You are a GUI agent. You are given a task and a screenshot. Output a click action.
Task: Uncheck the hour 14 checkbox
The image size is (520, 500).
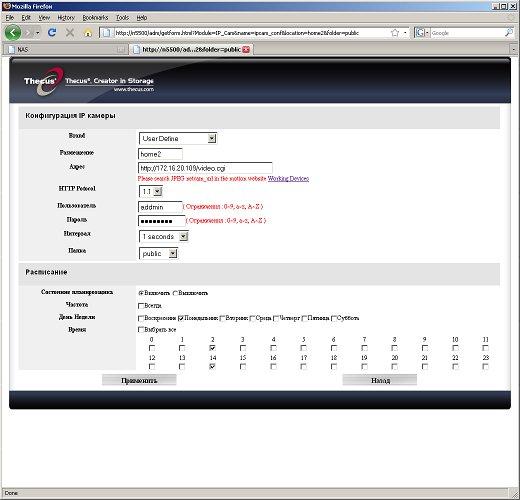coord(212,367)
